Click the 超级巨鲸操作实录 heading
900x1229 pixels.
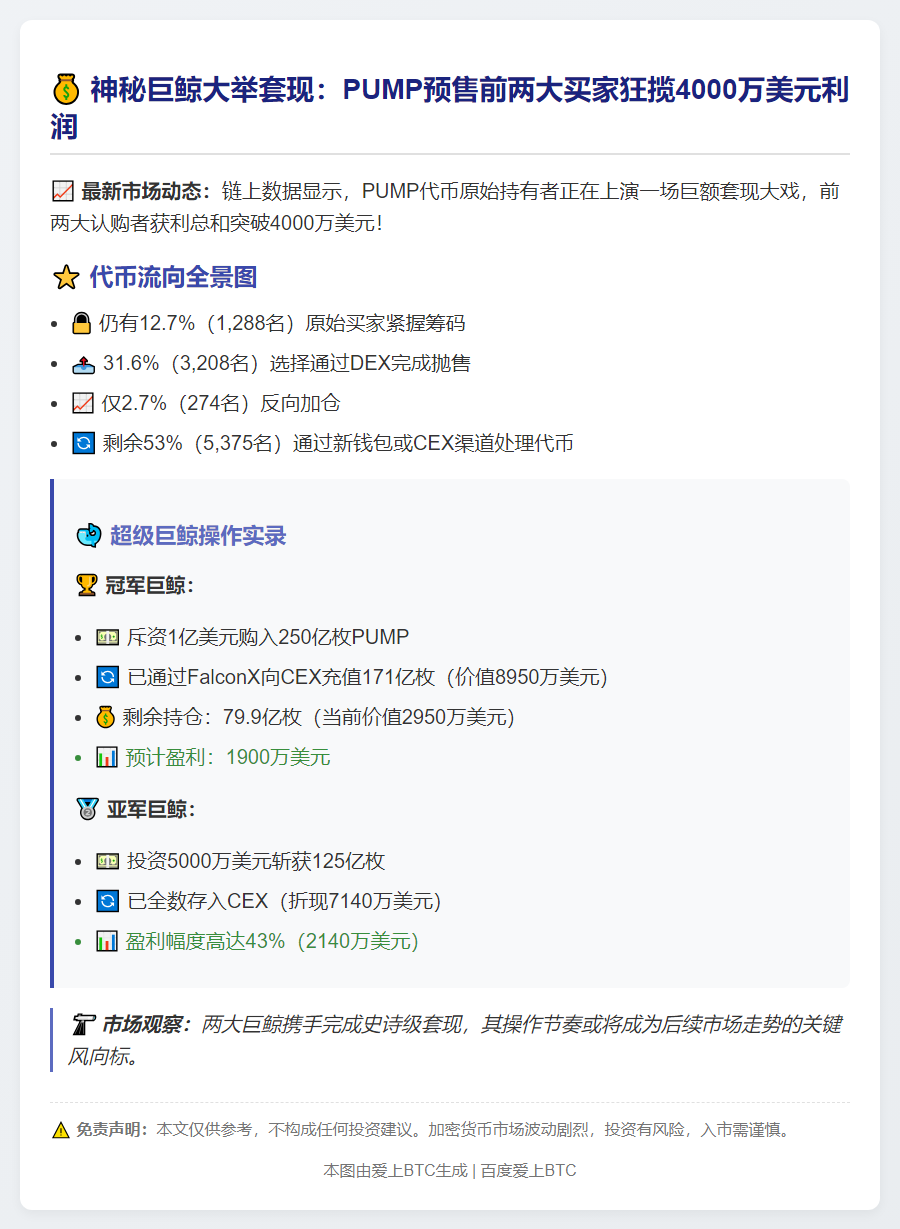[x=198, y=535]
